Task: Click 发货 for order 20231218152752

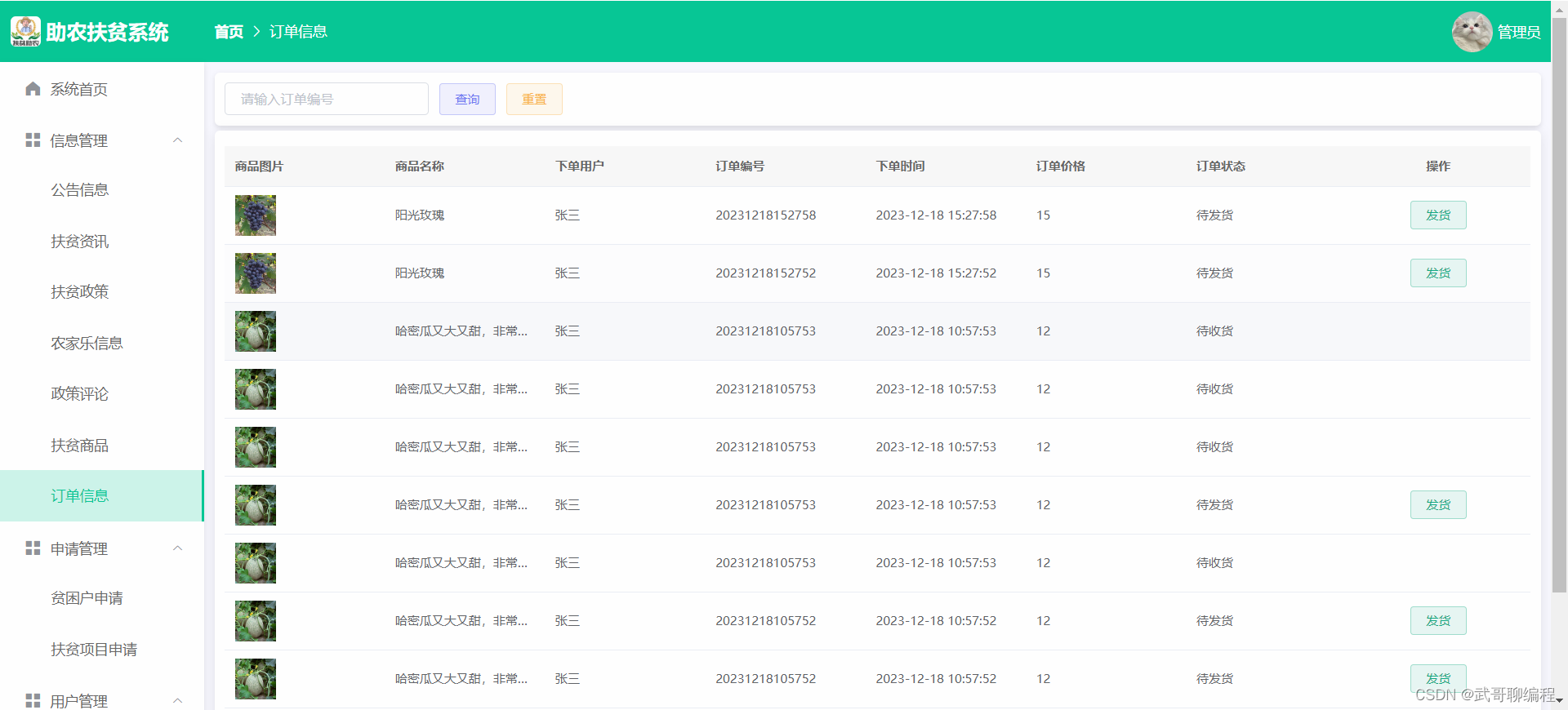Action: tap(1438, 273)
